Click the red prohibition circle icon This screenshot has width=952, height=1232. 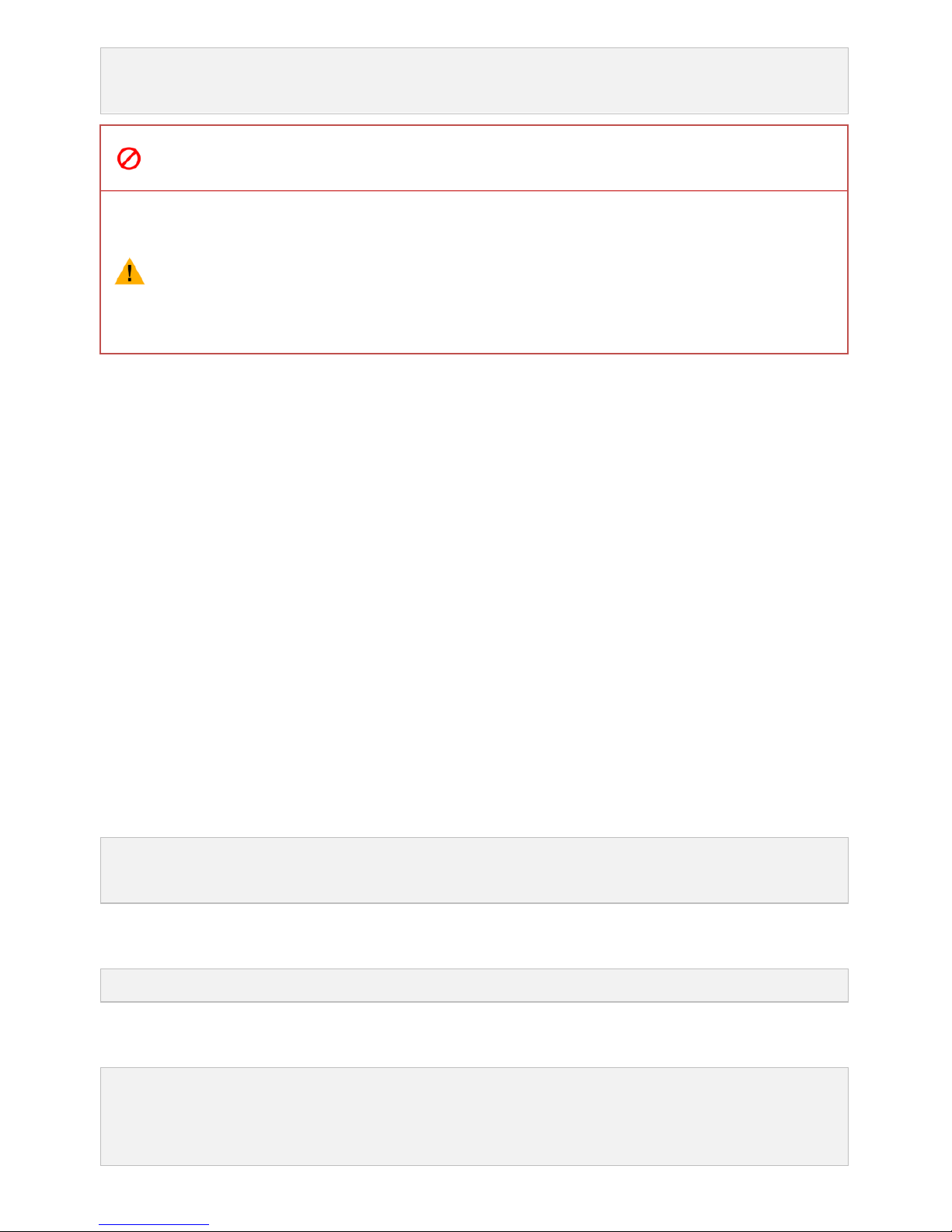(128, 159)
